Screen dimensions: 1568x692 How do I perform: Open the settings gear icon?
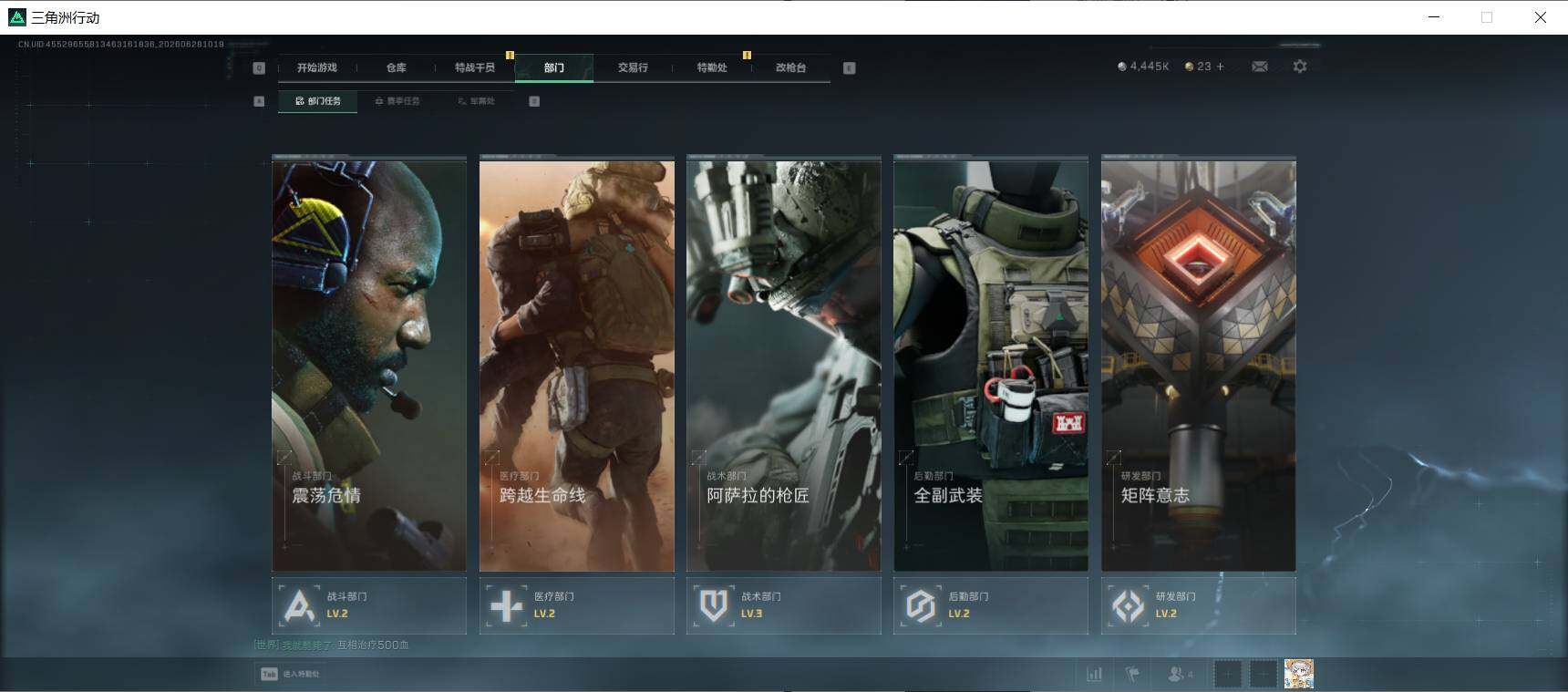pos(1300,67)
